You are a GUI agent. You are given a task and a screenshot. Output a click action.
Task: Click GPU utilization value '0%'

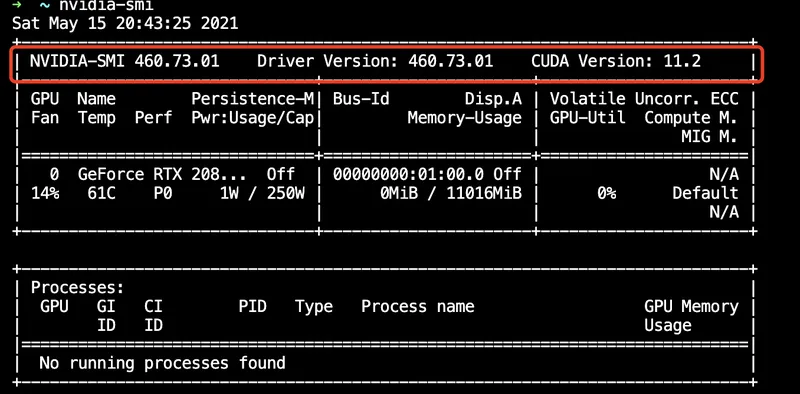[607, 193]
